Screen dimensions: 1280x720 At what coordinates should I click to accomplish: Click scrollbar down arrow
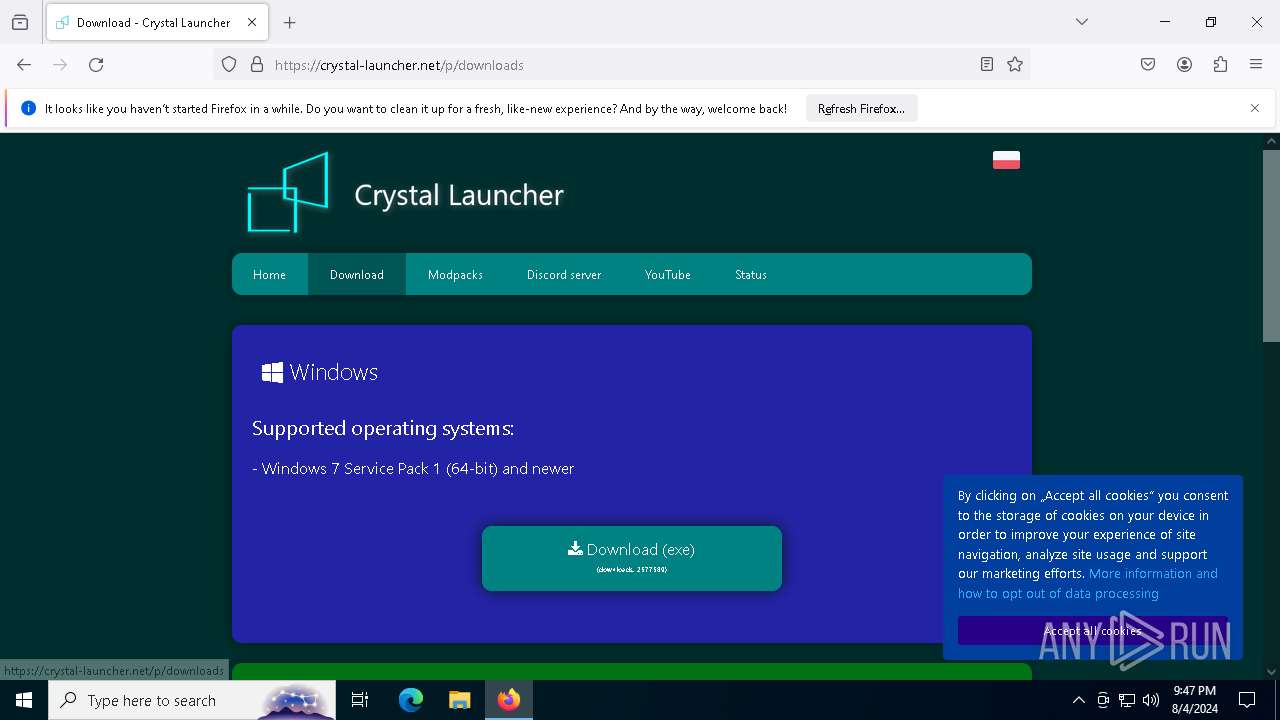[1271, 672]
